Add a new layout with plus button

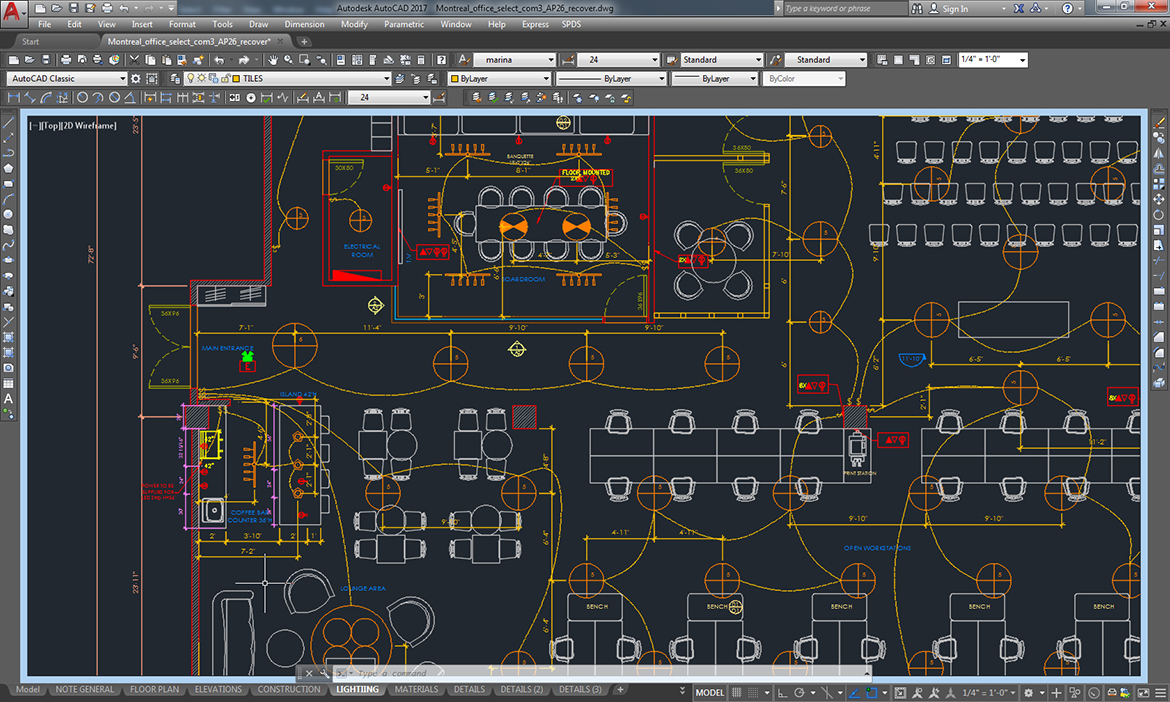pos(620,689)
